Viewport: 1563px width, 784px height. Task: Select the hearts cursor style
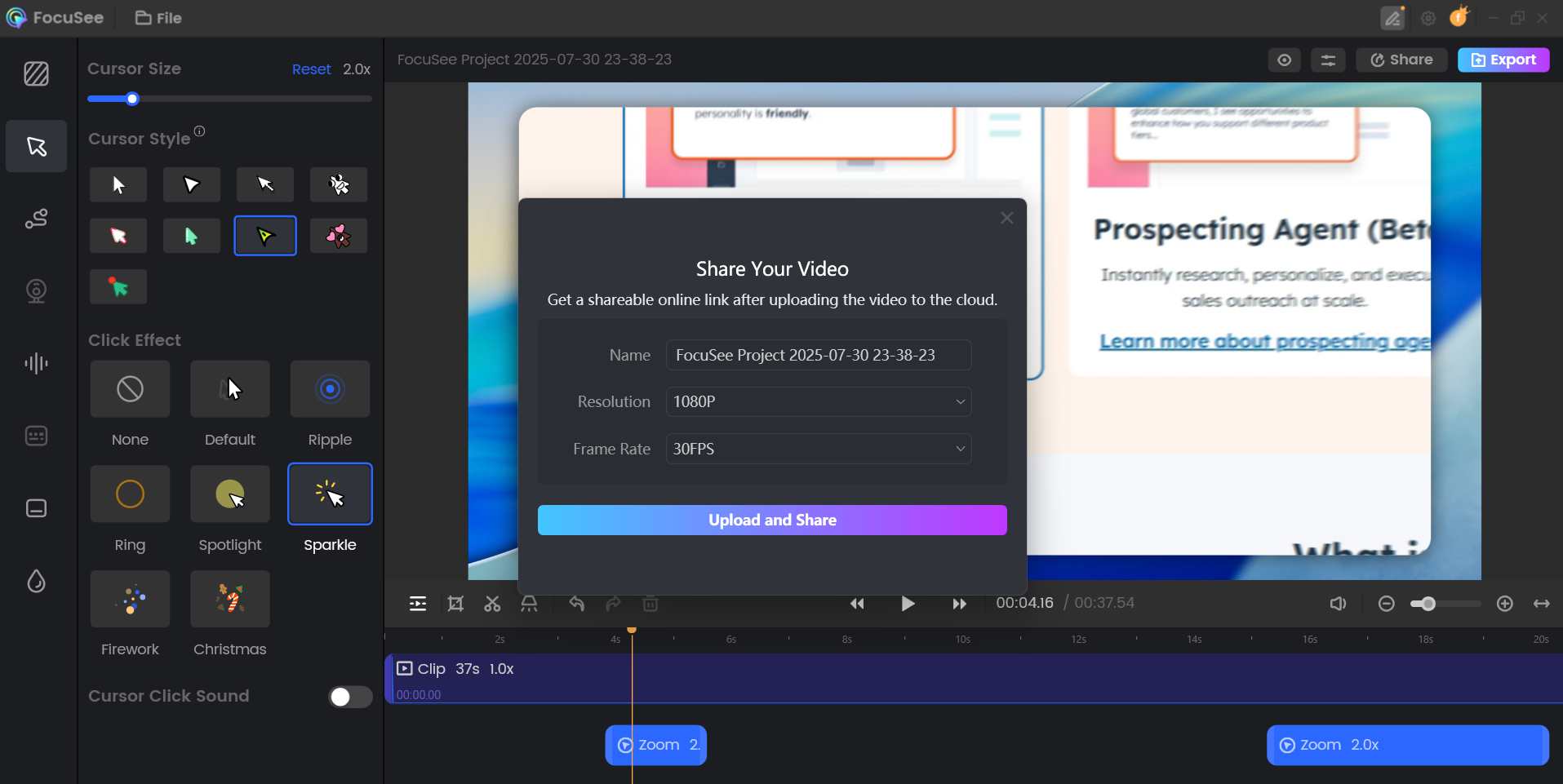point(339,236)
